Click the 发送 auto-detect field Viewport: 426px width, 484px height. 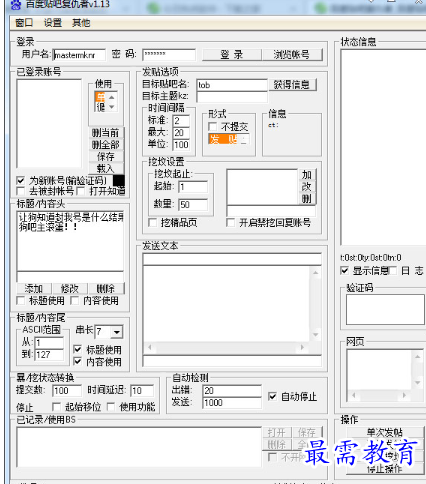pyautogui.click(x=232, y=403)
